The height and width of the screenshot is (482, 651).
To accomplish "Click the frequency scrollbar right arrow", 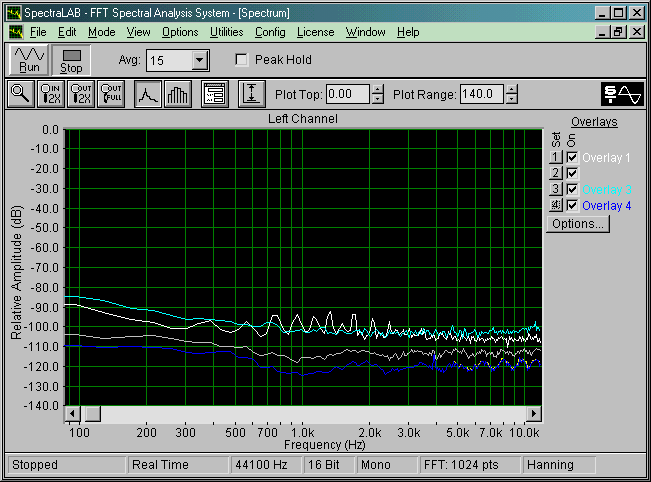I will coord(534,413).
